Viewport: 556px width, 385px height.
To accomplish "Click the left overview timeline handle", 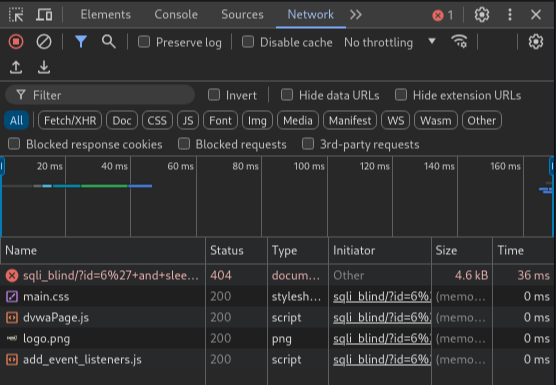I will 2,166.
